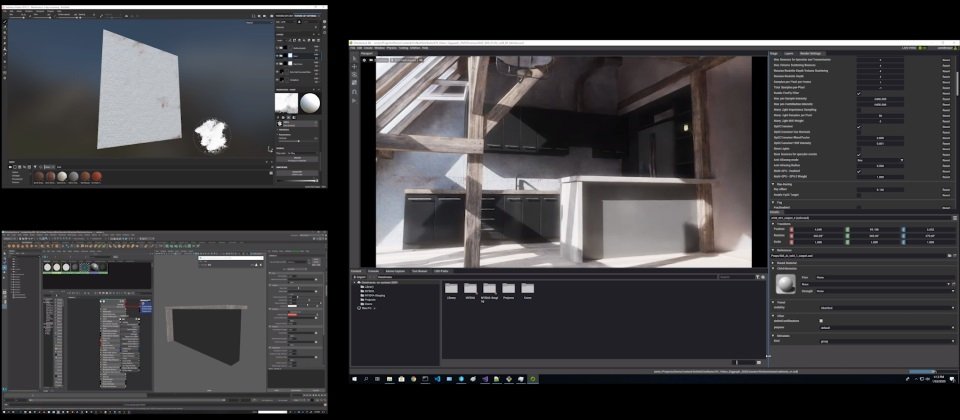
Task: Open Visual Studio Code from the taskbar
Action: pyautogui.click(x=437, y=379)
